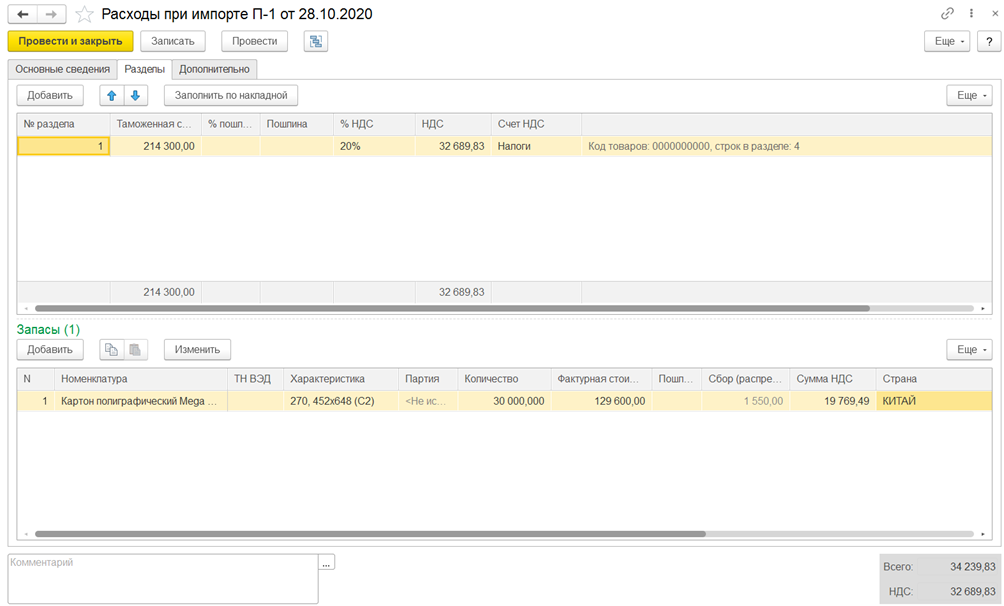Open the document structure icon next to Провести
The image size is (1004, 606).
coord(316,41)
